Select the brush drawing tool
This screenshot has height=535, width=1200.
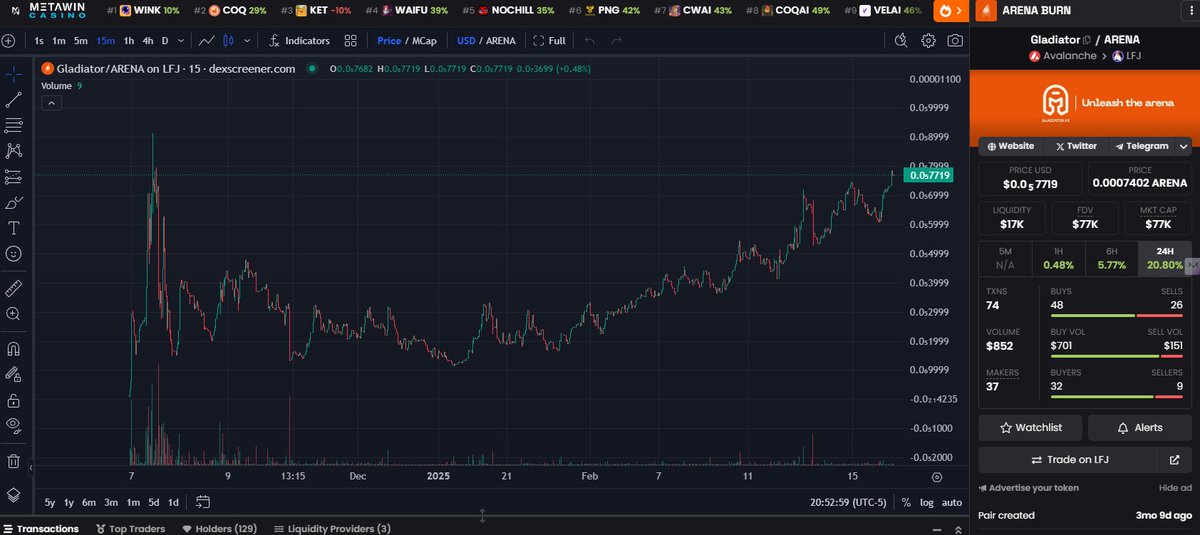click(x=14, y=203)
